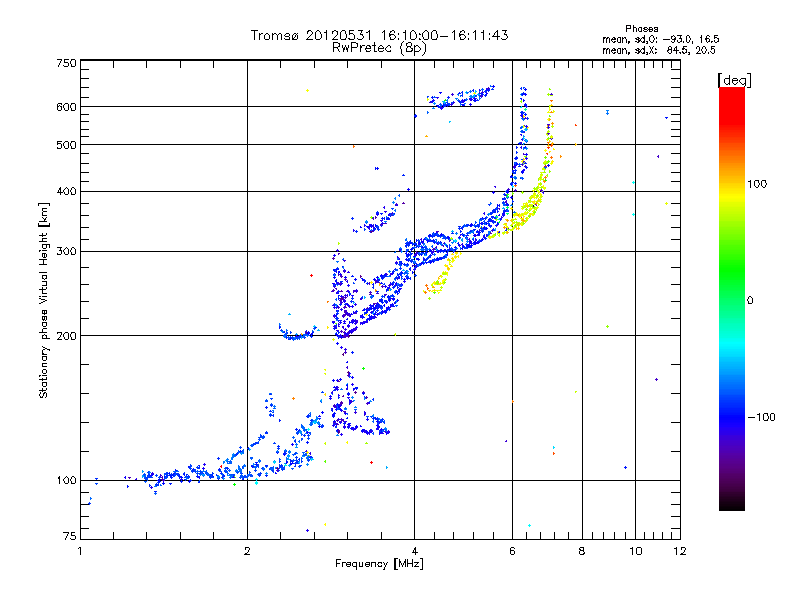
Task: Click the y-axis '100' tick label
Action: point(66,481)
